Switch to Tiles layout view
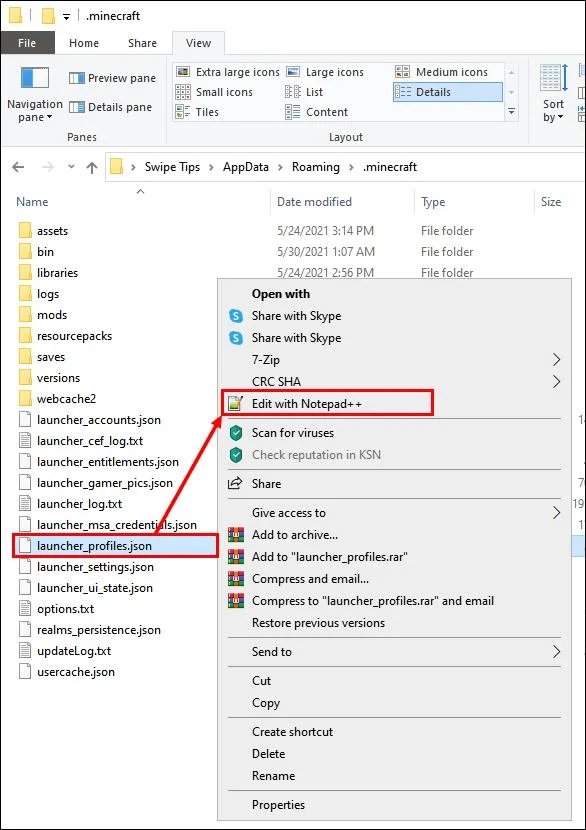586x830 pixels. point(197,112)
